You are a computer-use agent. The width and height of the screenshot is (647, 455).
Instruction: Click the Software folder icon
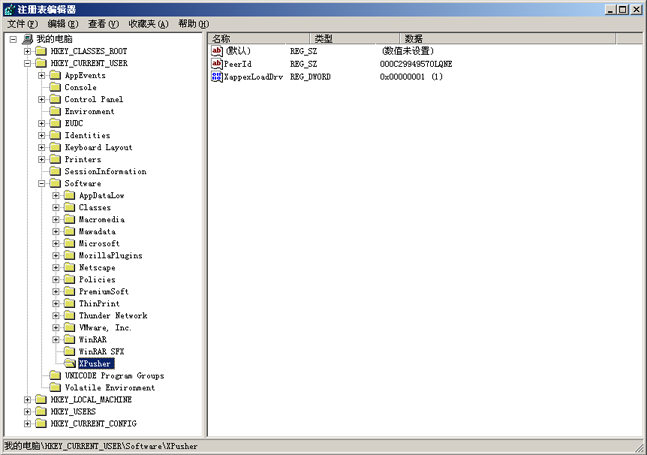[55, 183]
